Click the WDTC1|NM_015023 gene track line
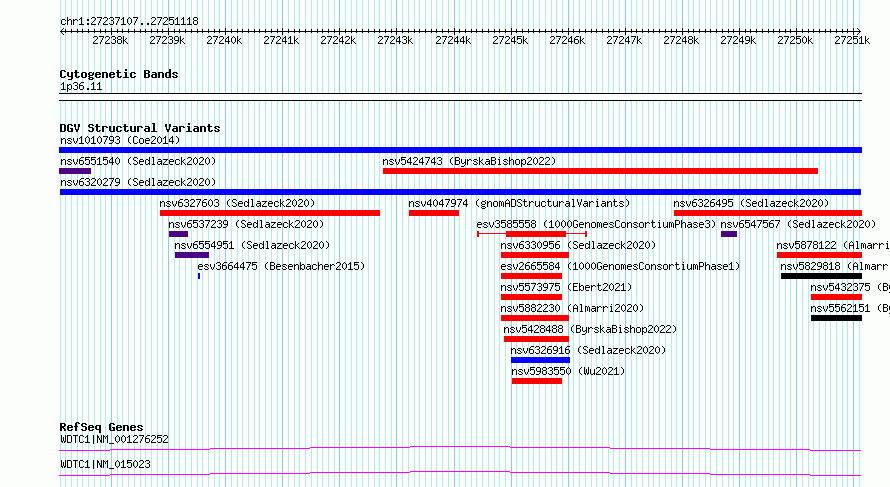 click(460, 473)
